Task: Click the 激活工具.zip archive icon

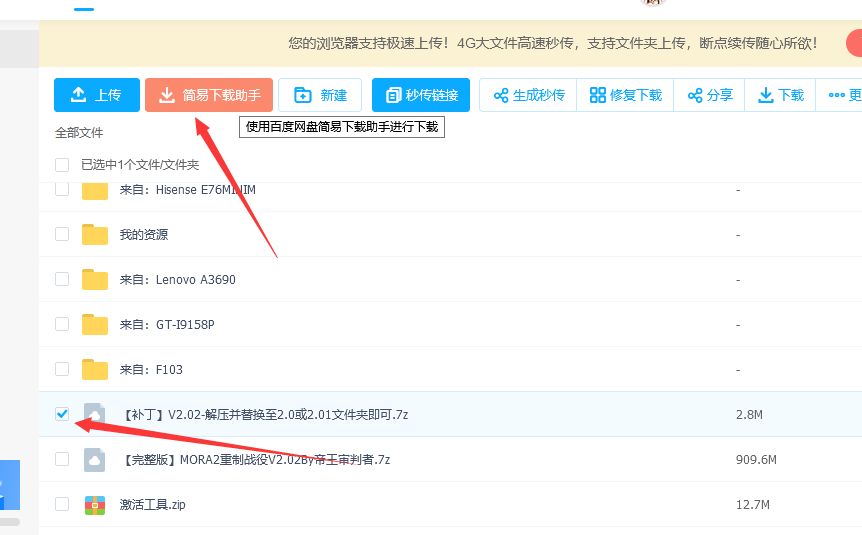Action: click(x=95, y=504)
